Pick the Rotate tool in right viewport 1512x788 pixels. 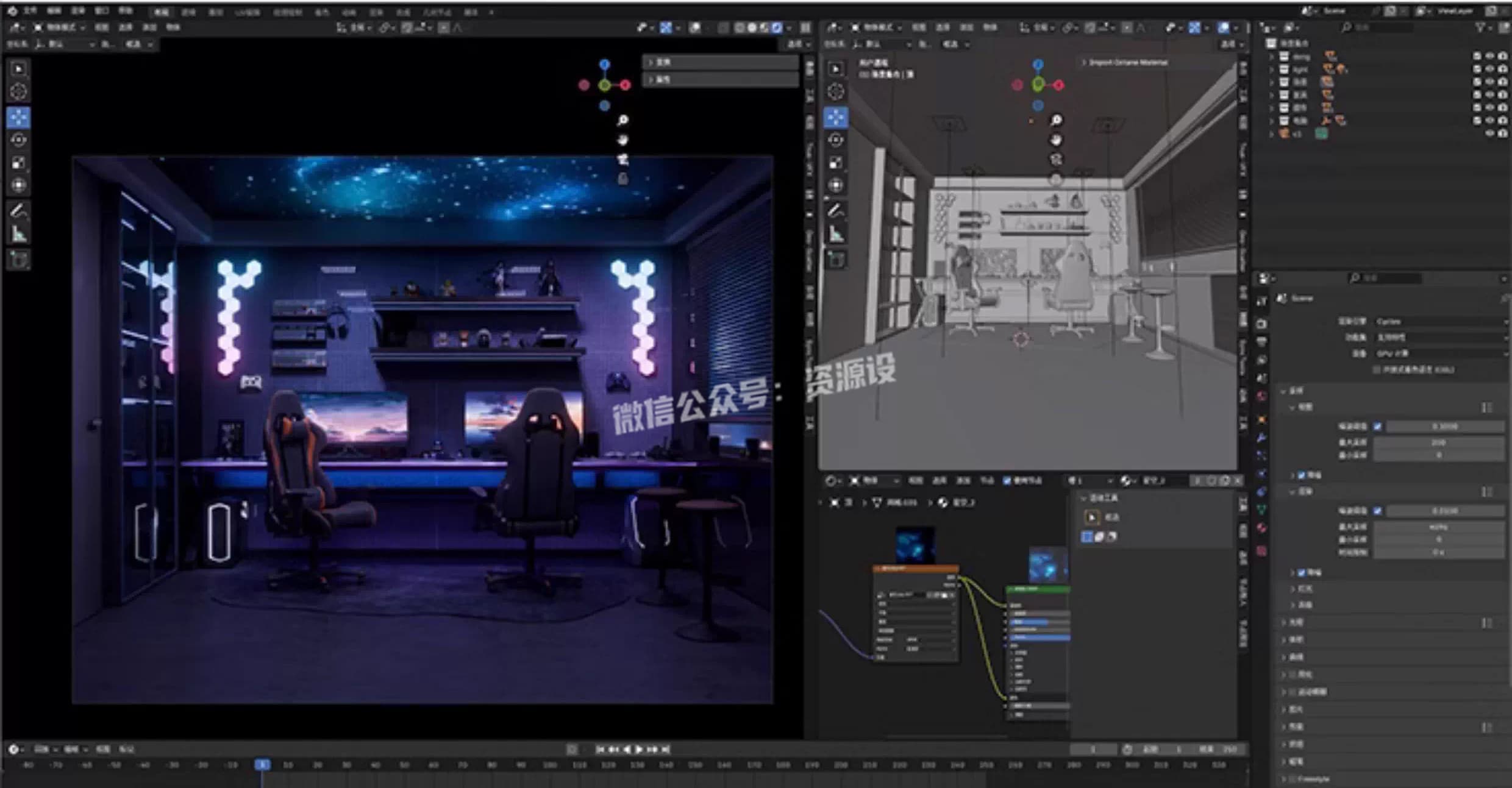[836, 140]
